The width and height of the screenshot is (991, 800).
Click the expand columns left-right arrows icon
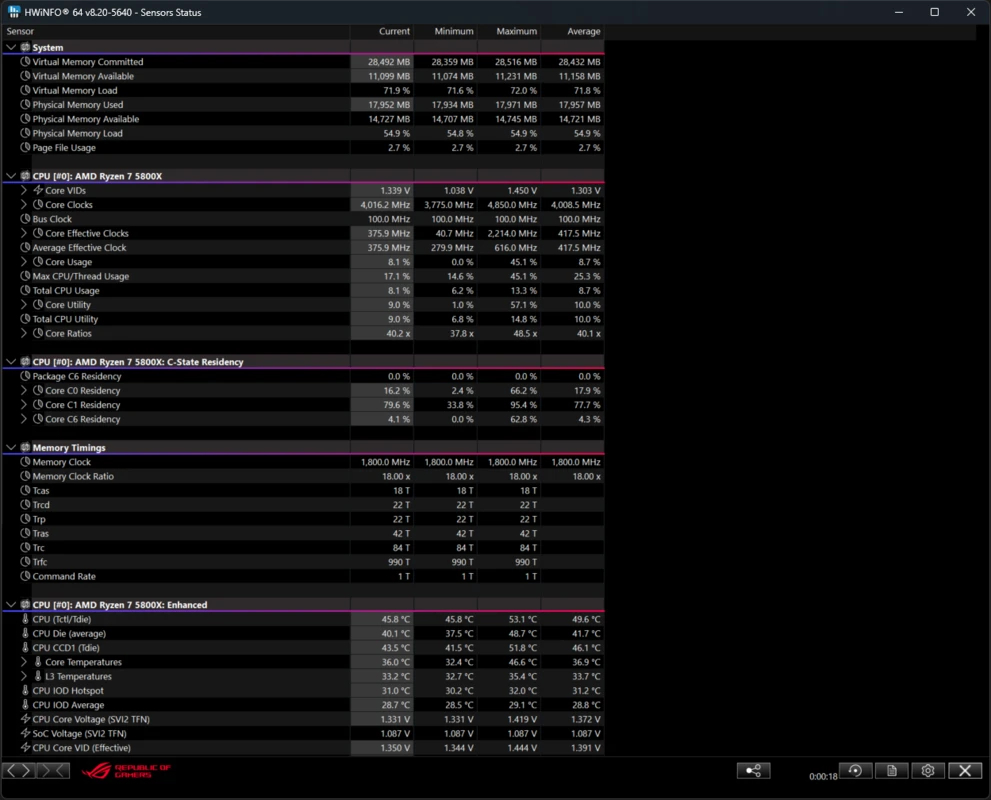(x=19, y=771)
